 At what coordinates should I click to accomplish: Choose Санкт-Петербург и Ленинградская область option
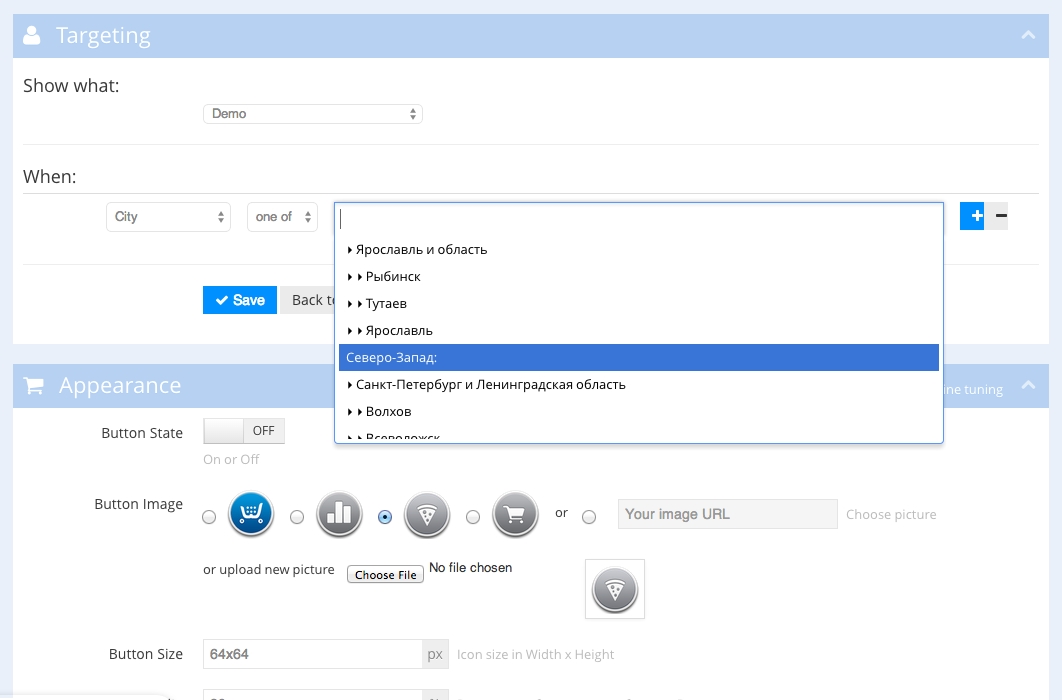coord(490,385)
